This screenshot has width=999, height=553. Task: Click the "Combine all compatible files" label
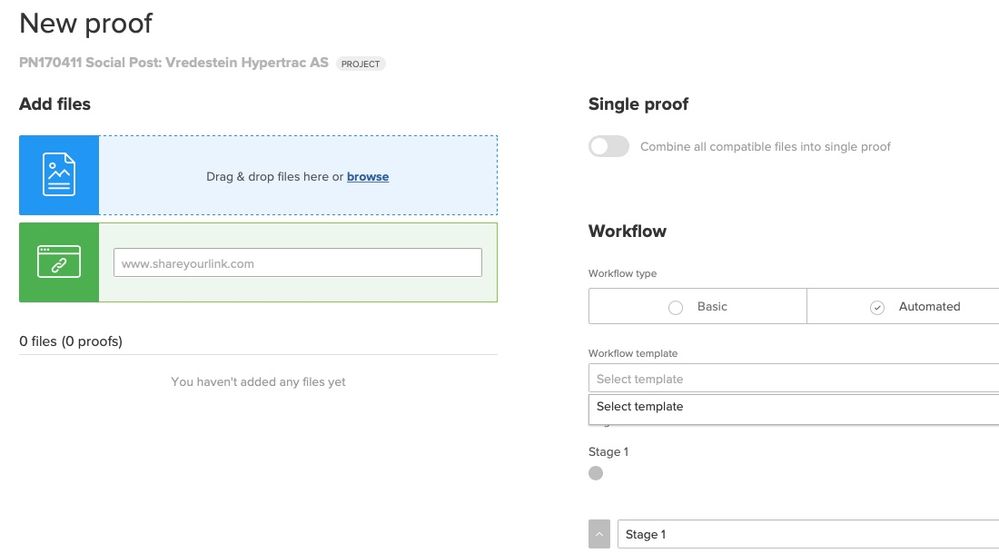[765, 147]
